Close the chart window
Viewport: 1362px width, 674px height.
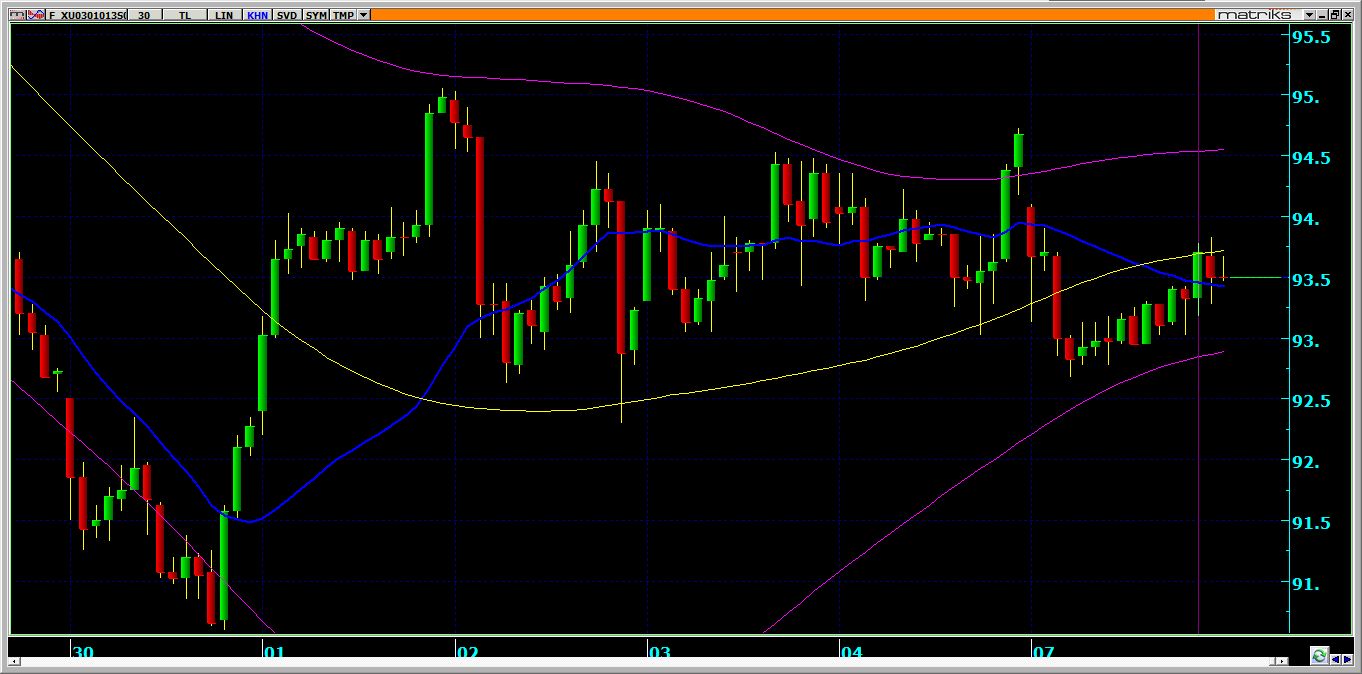pos(1348,15)
